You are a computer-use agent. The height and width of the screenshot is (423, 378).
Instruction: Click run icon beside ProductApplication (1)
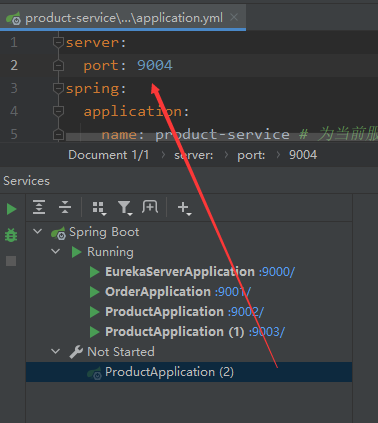pos(95,332)
